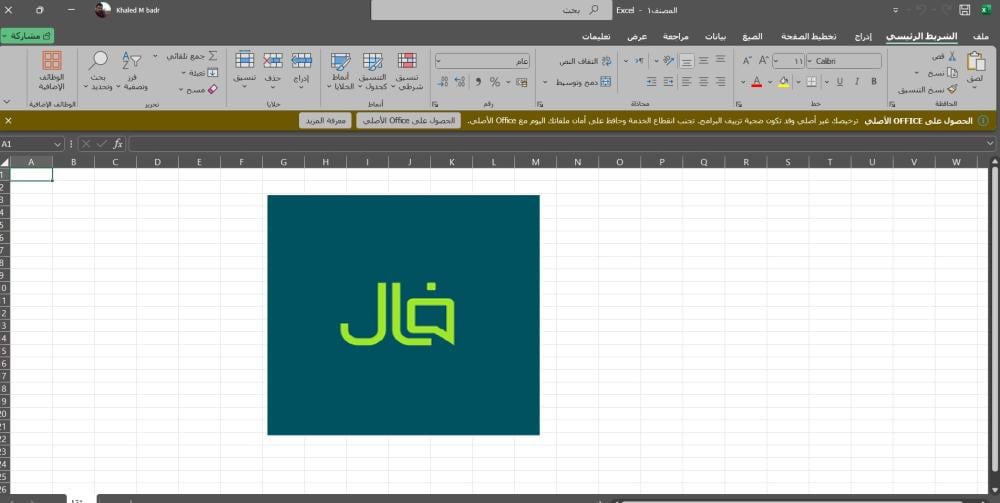The height and width of the screenshot is (503, 1000).
Task: Expand the formula bar chevron
Action: [x=990, y=144]
